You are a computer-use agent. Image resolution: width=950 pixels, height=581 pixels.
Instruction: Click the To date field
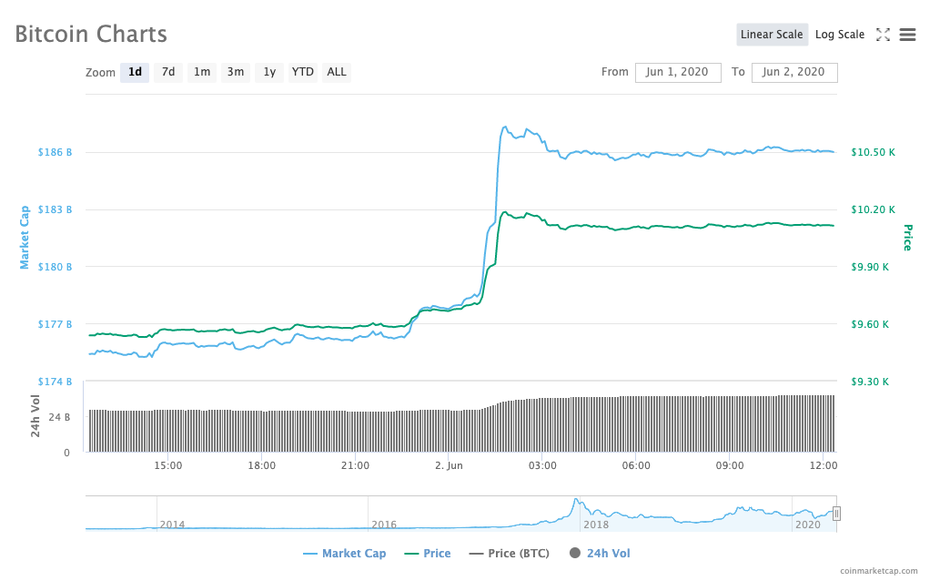[794, 72]
